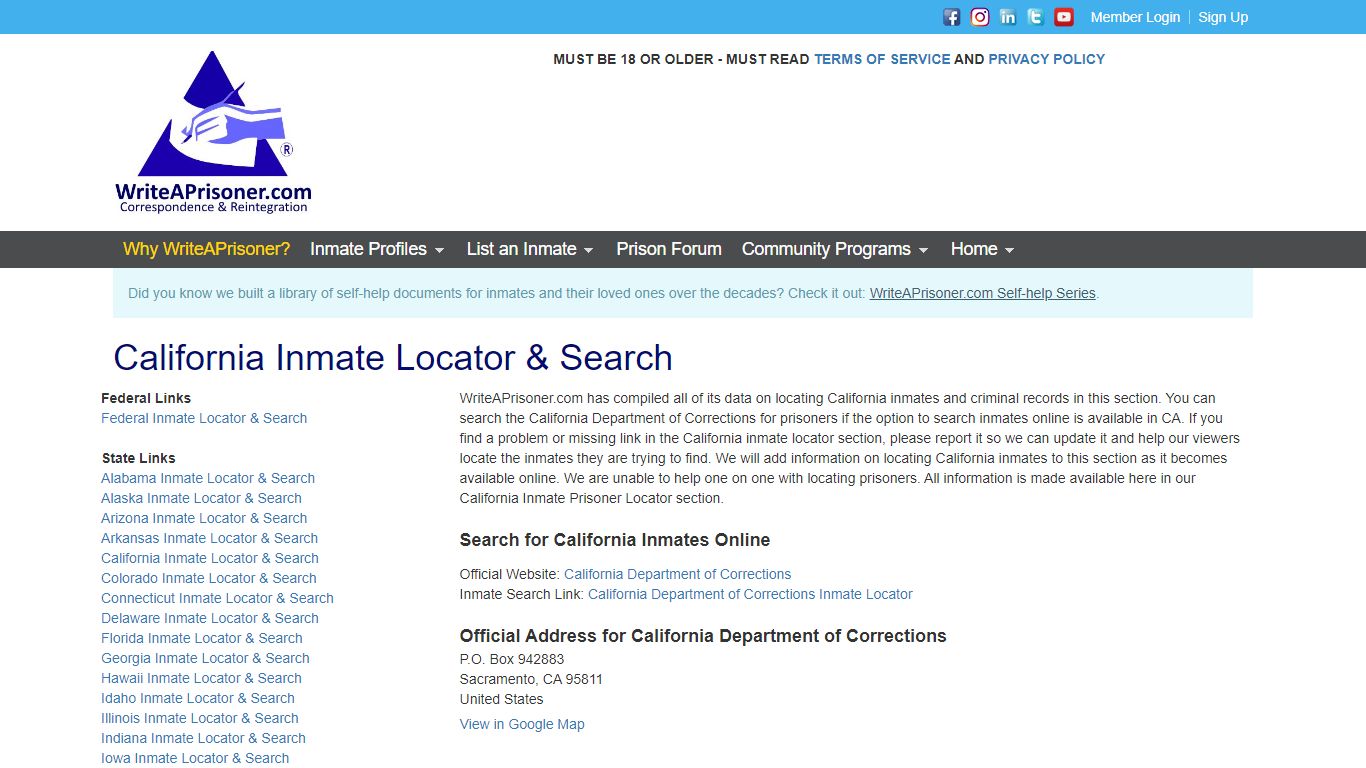Open Florida Inmate Locator & Search
The height and width of the screenshot is (768, 1366).
[x=202, y=638]
